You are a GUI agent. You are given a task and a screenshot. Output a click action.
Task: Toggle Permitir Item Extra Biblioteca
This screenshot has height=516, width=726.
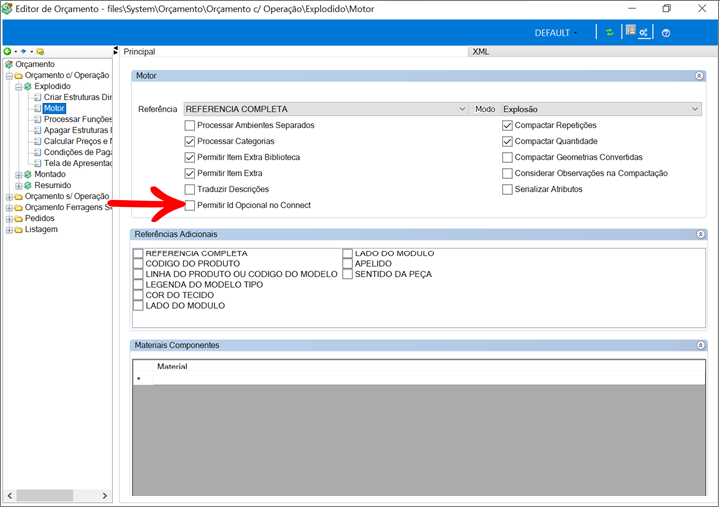click(x=191, y=158)
